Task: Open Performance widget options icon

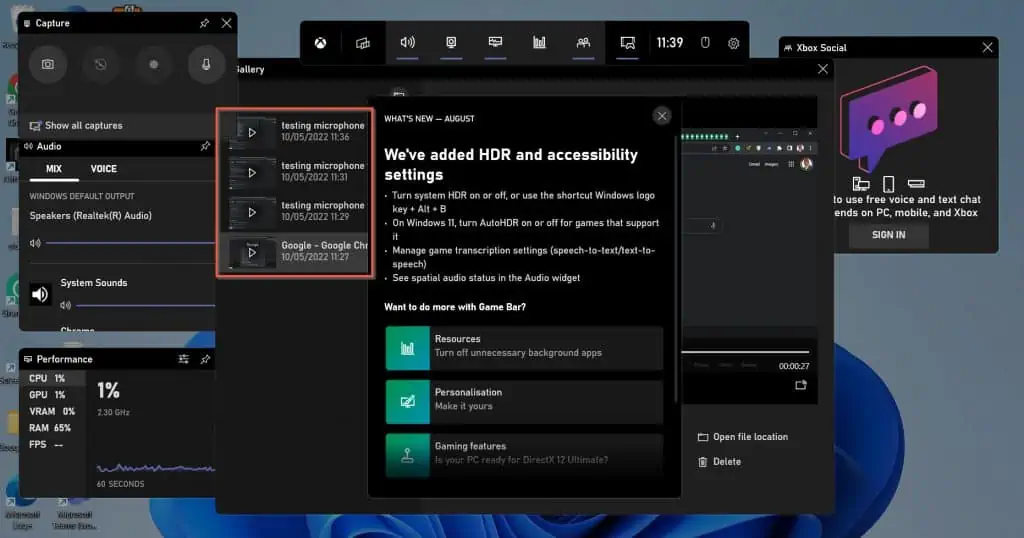Action: (x=183, y=359)
